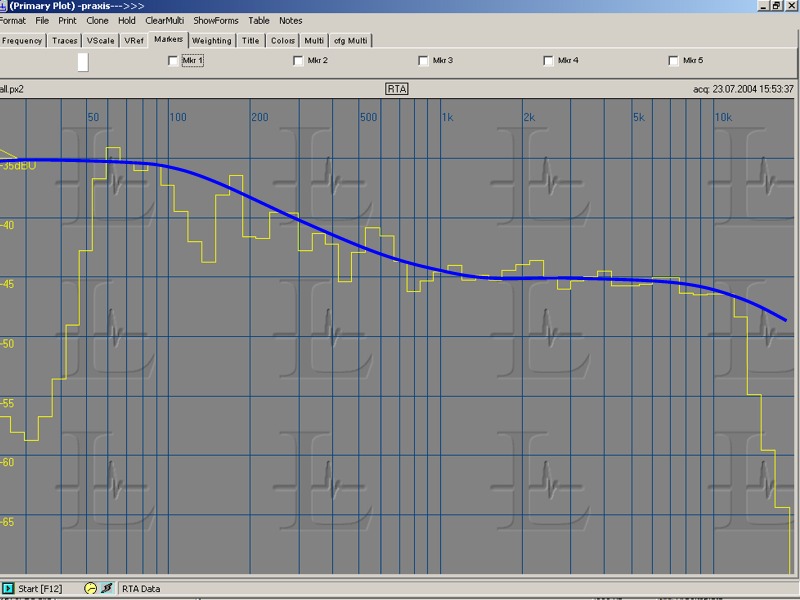Open the ShowForms menu
Screen dimensions: 800x600
click(x=216, y=20)
